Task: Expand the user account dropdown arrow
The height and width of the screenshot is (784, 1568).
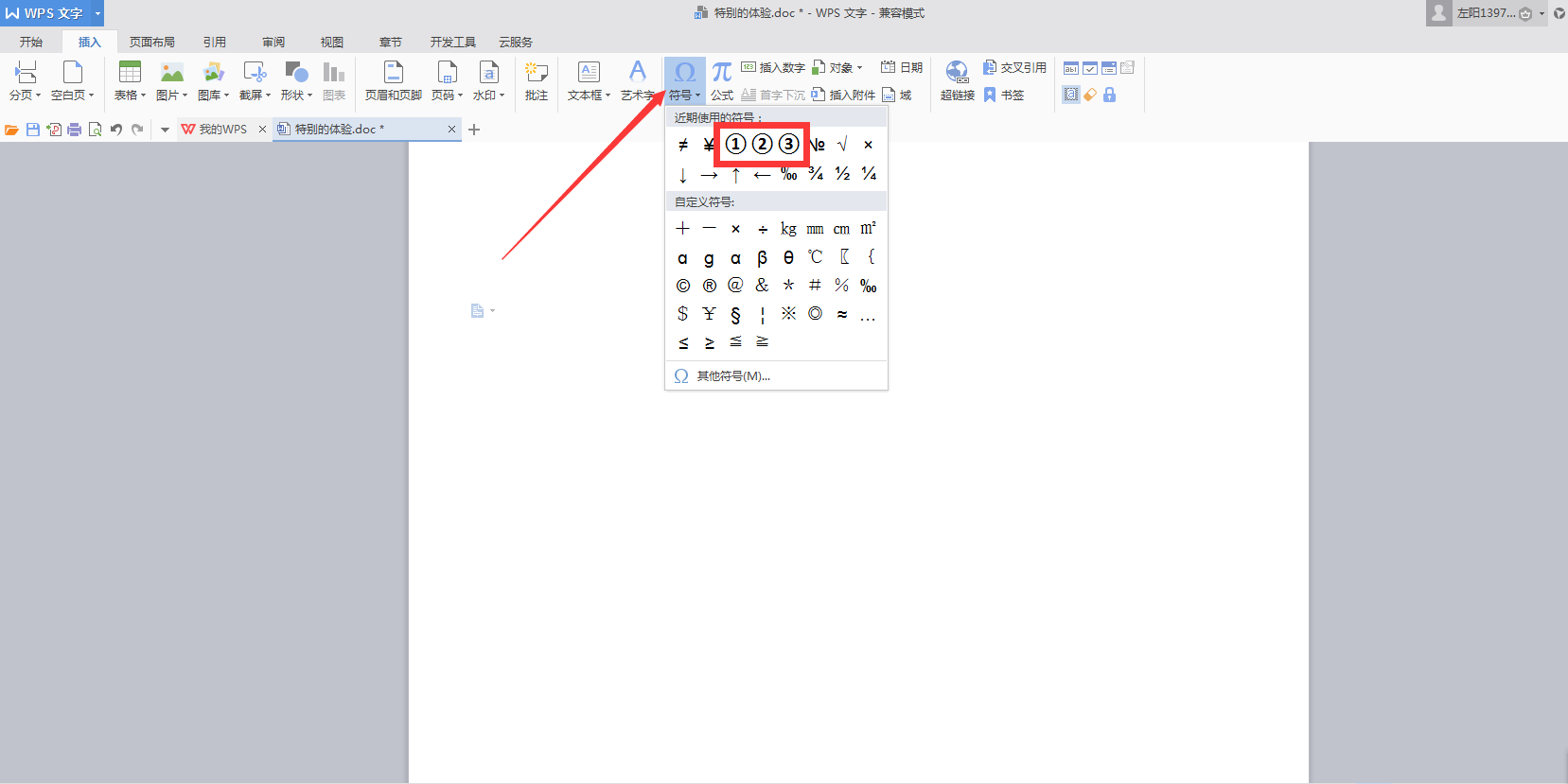Action: (x=1542, y=13)
